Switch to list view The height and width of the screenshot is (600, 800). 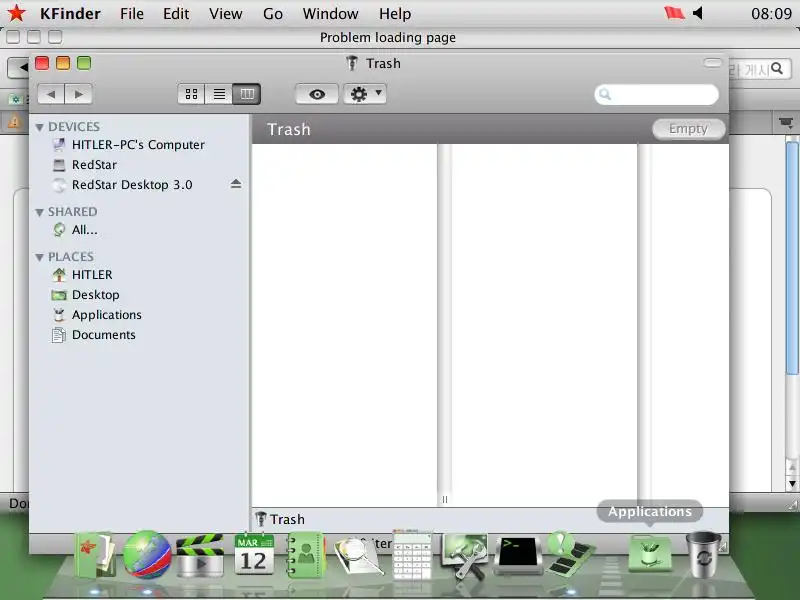[219, 94]
